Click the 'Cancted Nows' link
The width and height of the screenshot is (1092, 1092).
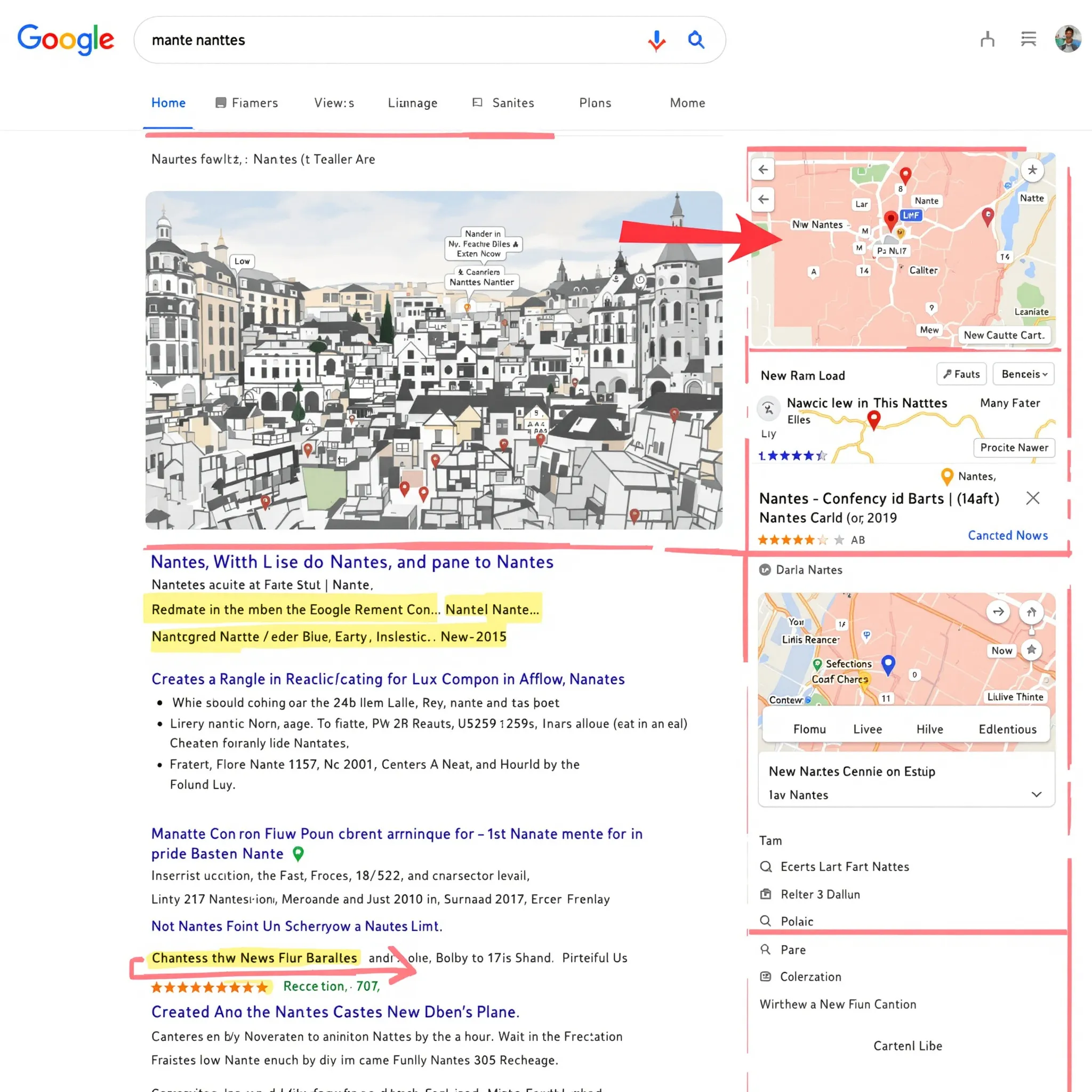pyautogui.click(x=1008, y=535)
